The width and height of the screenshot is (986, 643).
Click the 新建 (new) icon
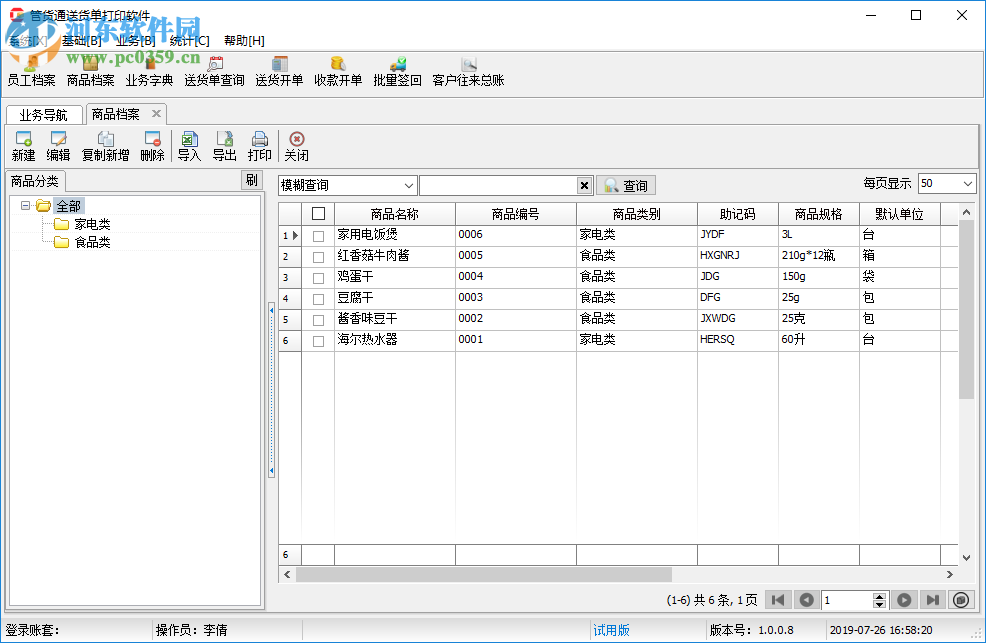coord(23,146)
